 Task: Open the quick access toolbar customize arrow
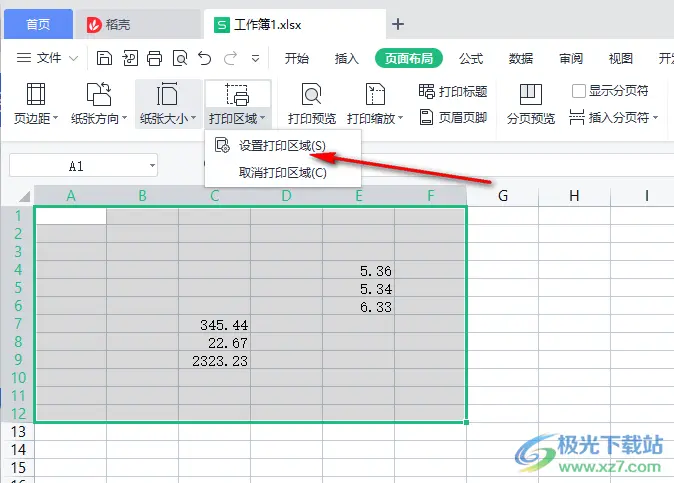255,58
